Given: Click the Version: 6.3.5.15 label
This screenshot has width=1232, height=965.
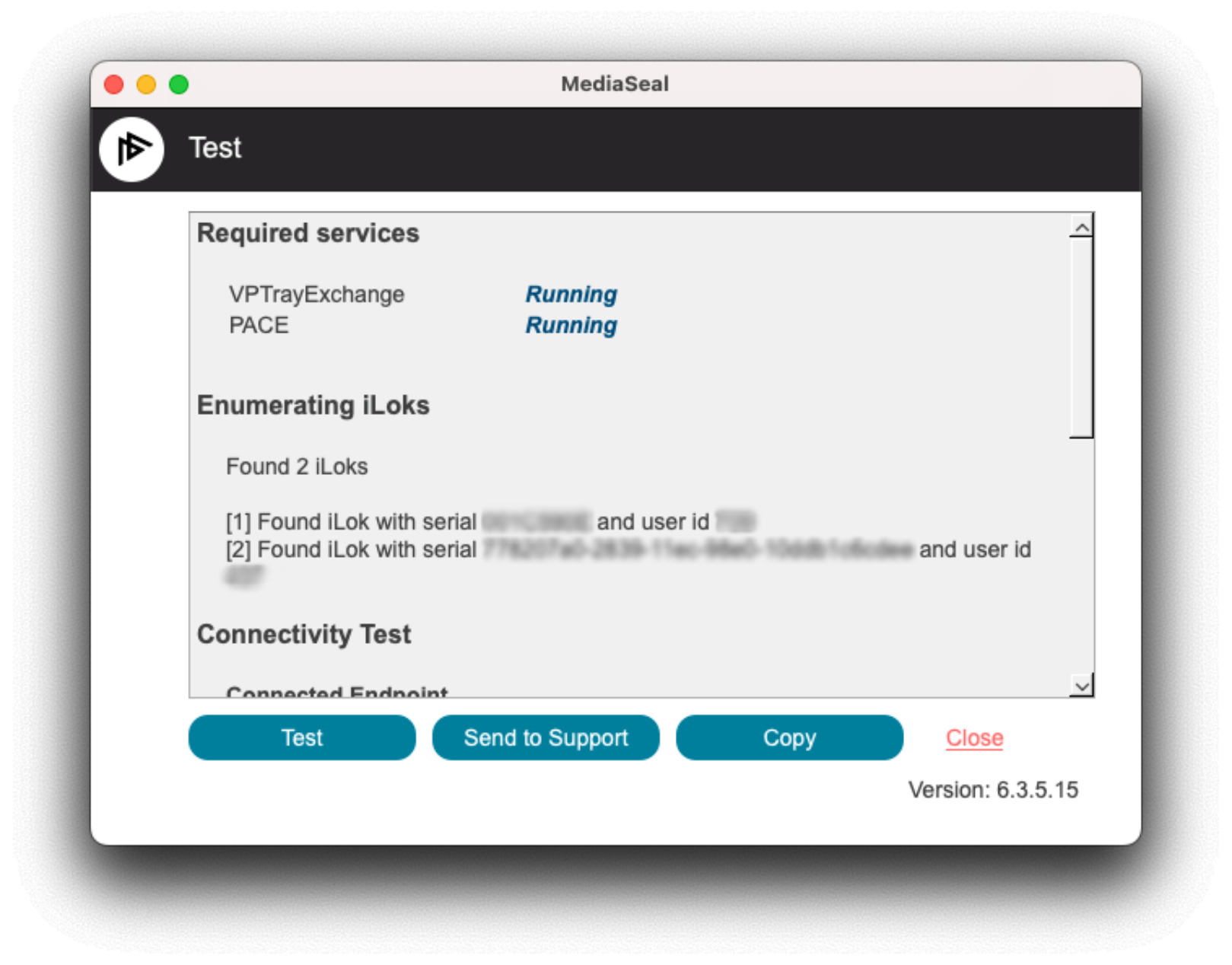Looking at the screenshot, I should [993, 790].
